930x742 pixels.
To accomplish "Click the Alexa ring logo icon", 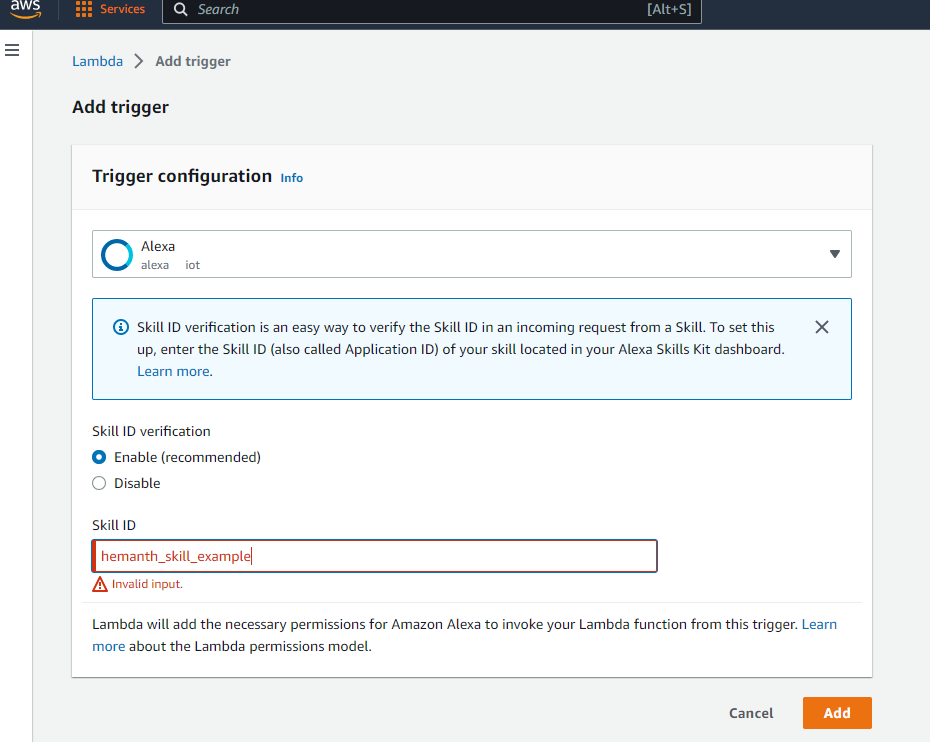I will click(x=117, y=255).
